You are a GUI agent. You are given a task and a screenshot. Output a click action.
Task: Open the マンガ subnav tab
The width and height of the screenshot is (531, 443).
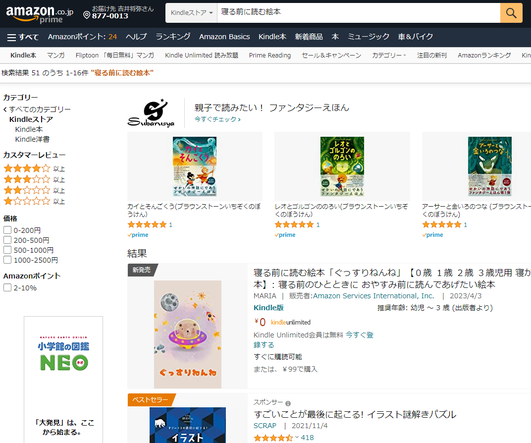coord(56,55)
